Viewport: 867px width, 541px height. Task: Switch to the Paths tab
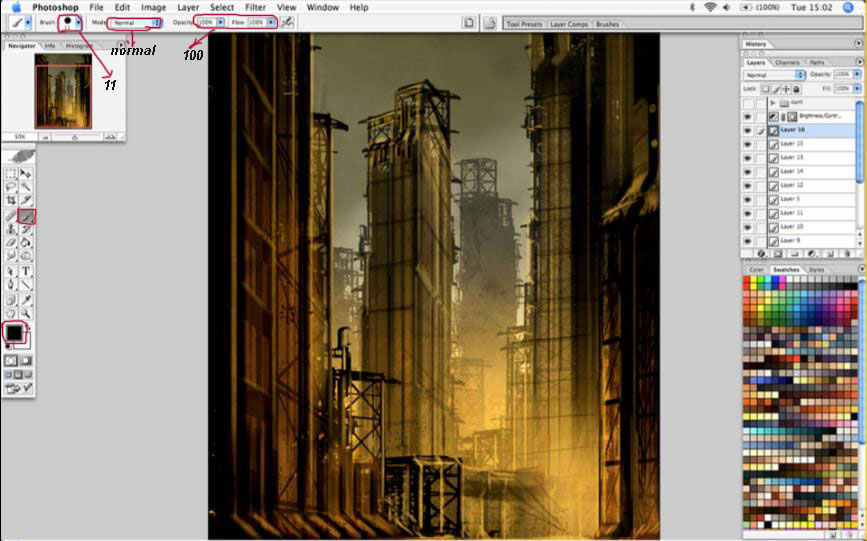click(817, 63)
